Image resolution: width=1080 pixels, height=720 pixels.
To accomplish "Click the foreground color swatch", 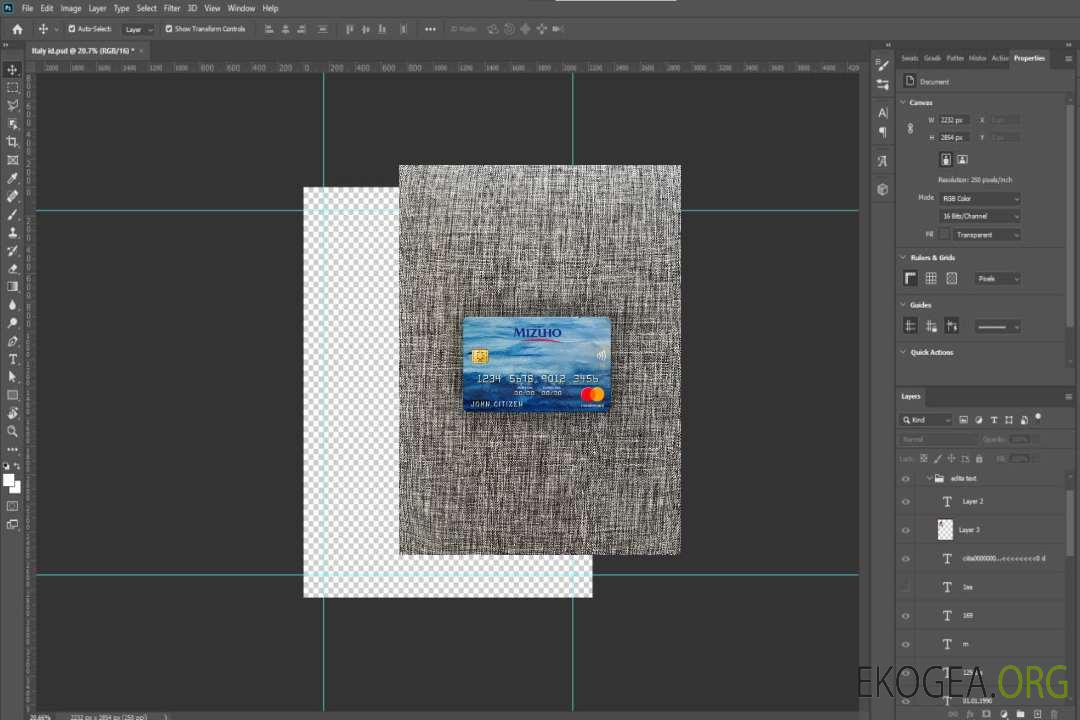I will point(9,480).
